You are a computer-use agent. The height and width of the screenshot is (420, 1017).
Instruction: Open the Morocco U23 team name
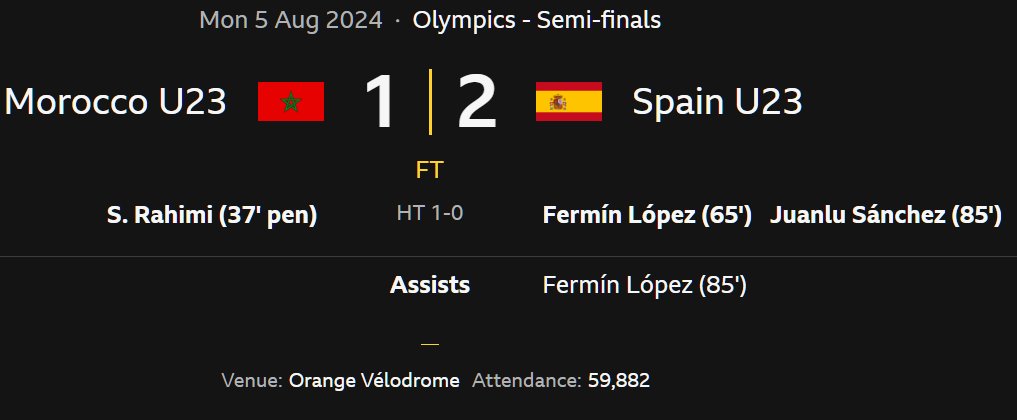115,101
